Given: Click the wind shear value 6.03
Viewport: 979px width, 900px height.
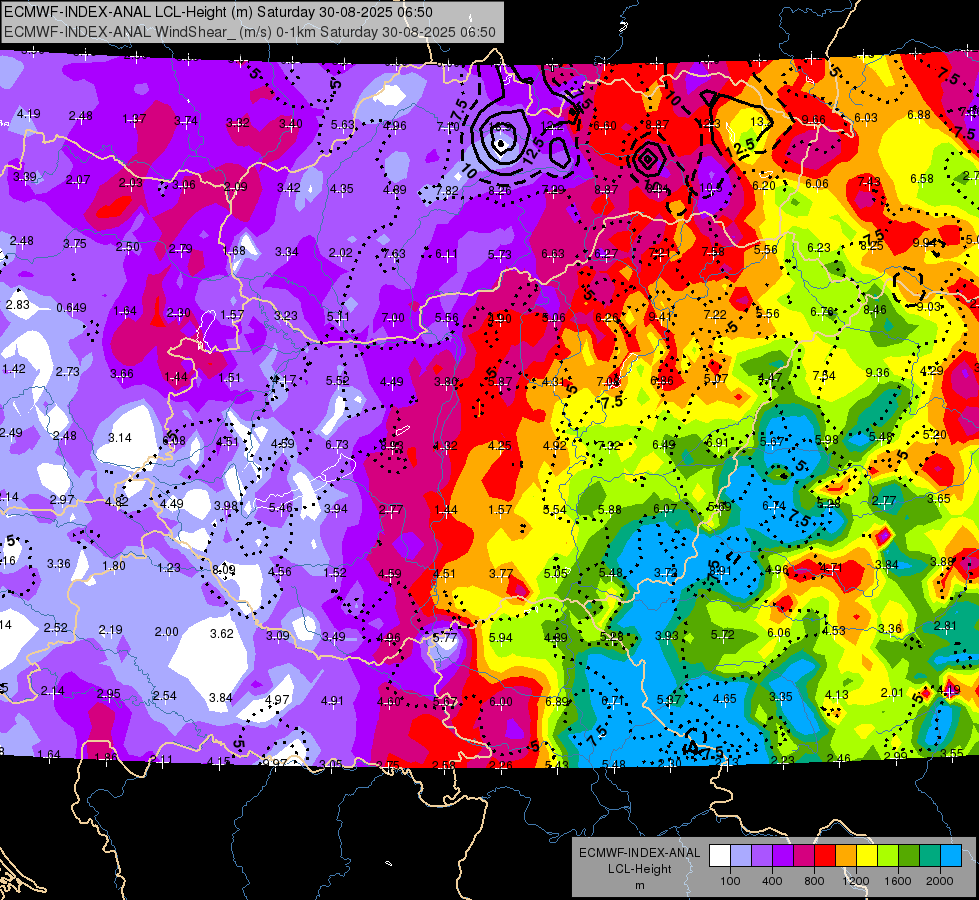Looking at the screenshot, I should [x=866, y=117].
